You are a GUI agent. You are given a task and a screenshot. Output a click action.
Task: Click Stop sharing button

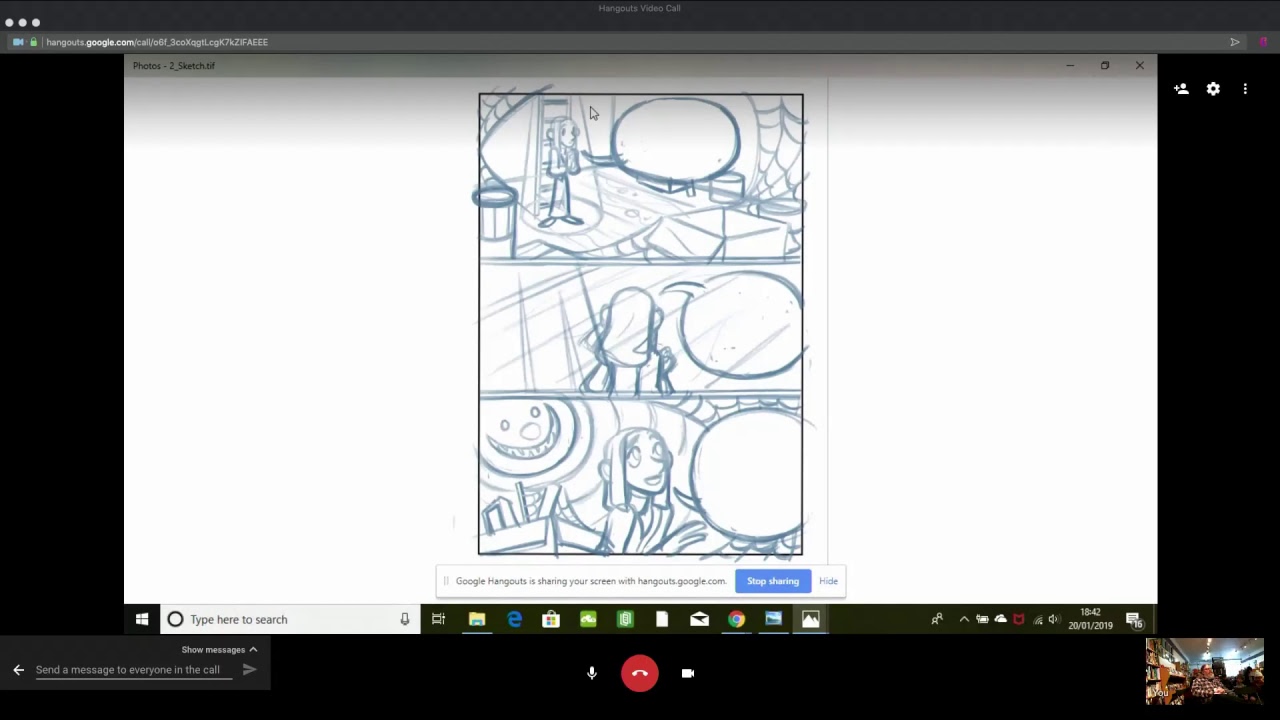tap(773, 581)
